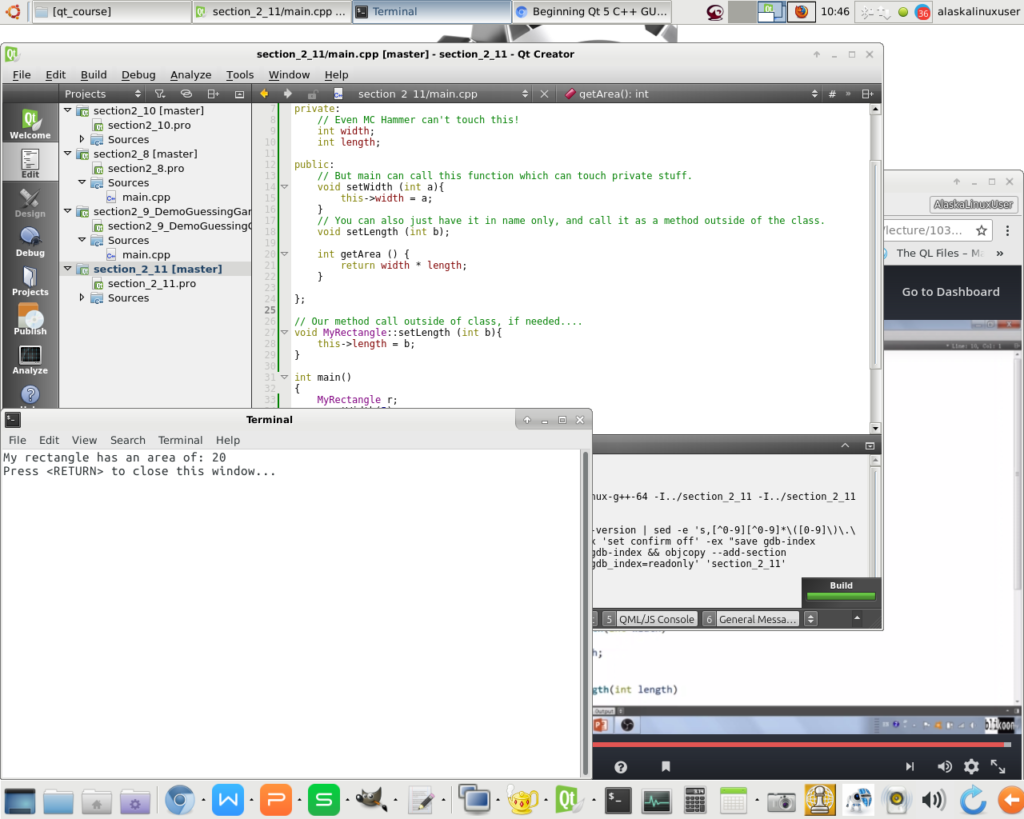Collapse the section2_10 [master] project node

[x=68, y=111]
